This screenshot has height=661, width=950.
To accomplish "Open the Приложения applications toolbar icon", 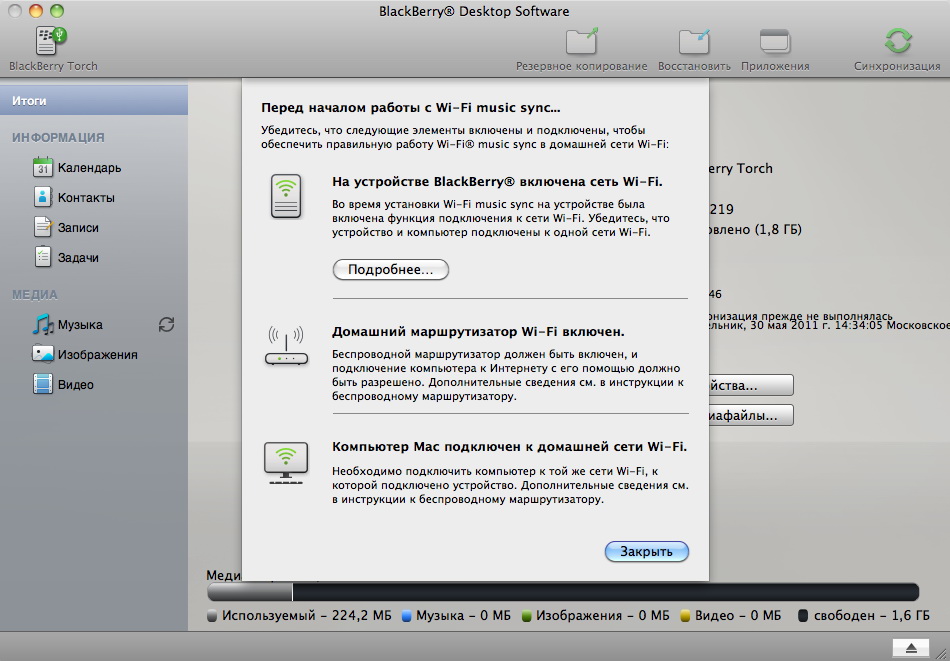I will [775, 42].
